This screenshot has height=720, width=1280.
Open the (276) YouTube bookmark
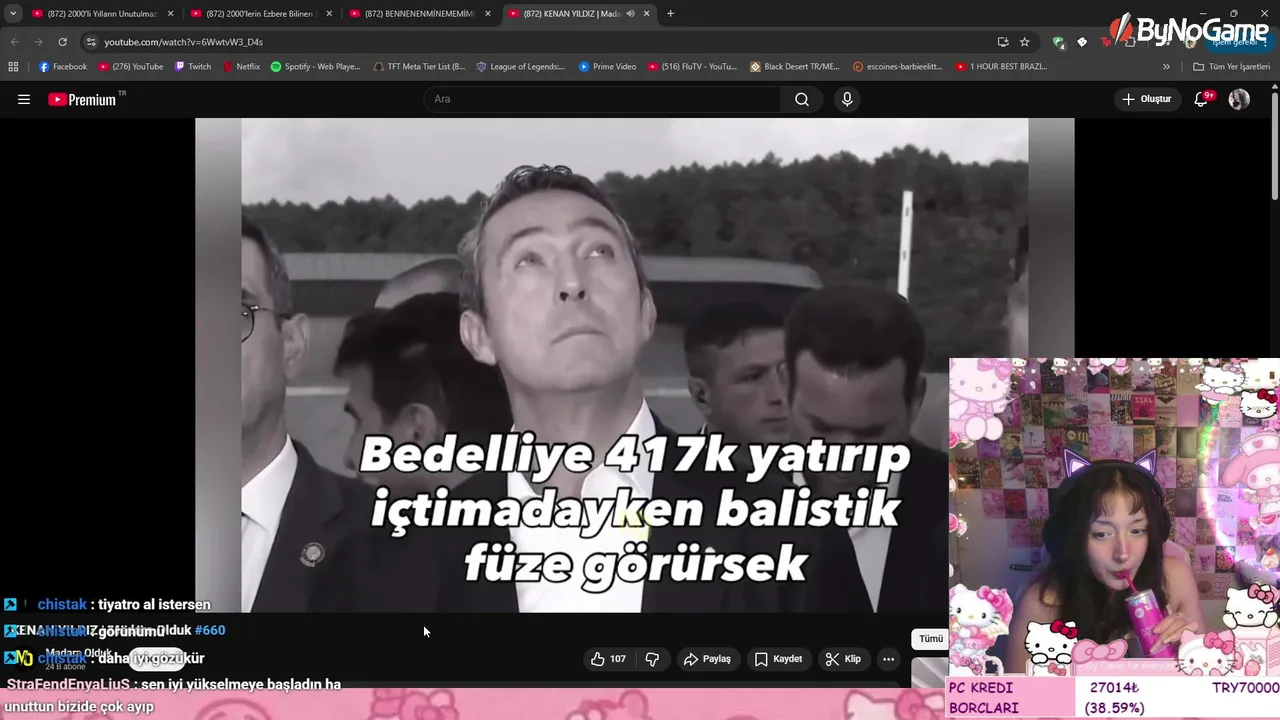pos(131,67)
